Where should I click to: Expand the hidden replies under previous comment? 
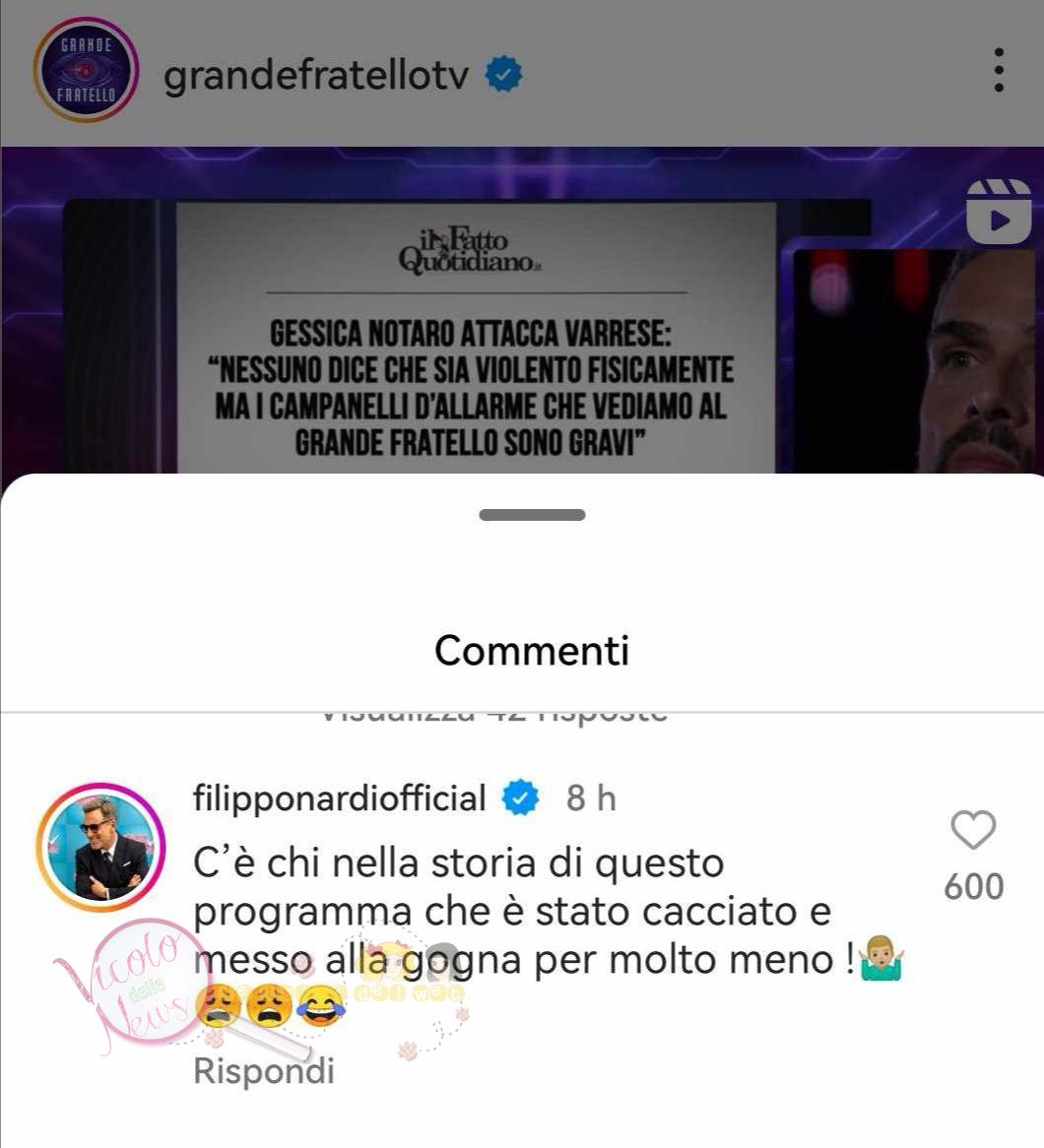click(x=494, y=718)
